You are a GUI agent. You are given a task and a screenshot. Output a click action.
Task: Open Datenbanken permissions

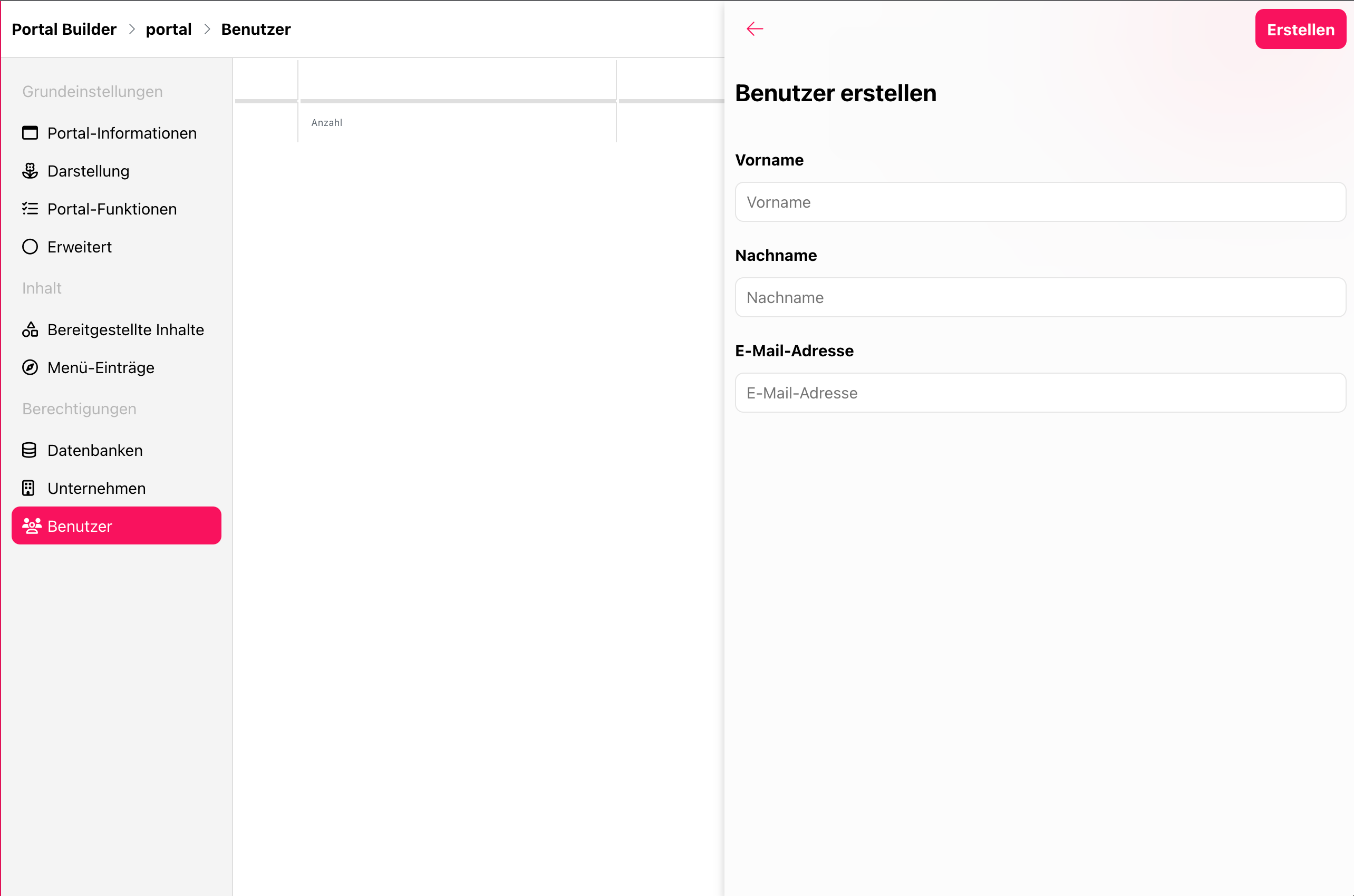pos(116,450)
